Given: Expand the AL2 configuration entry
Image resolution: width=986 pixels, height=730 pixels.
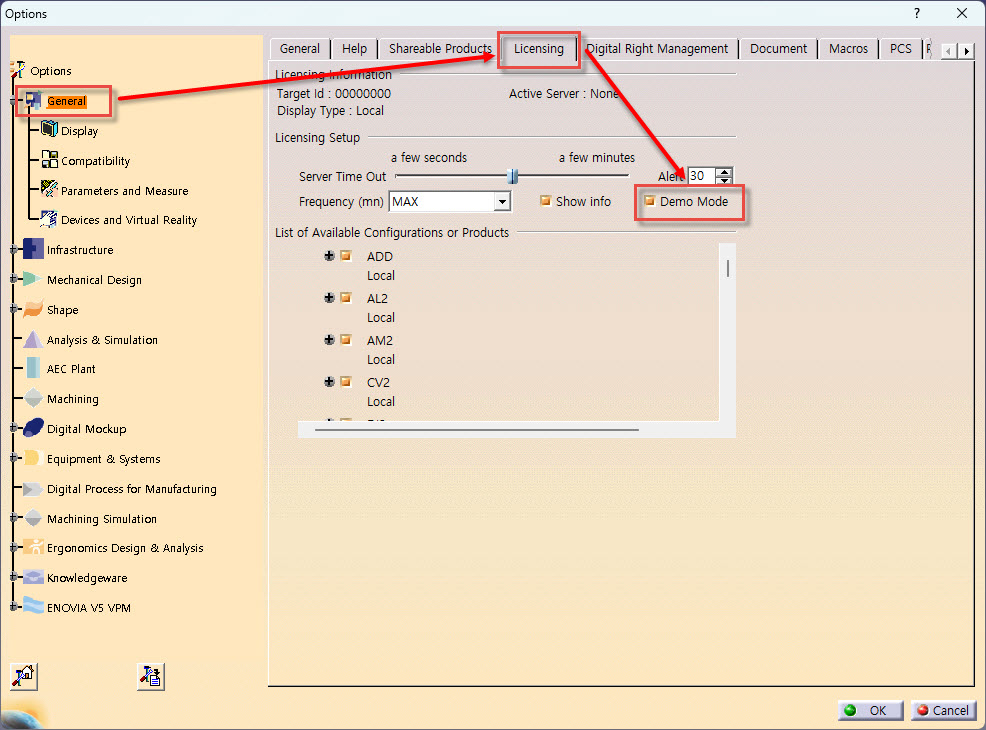Looking at the screenshot, I should pos(329,297).
